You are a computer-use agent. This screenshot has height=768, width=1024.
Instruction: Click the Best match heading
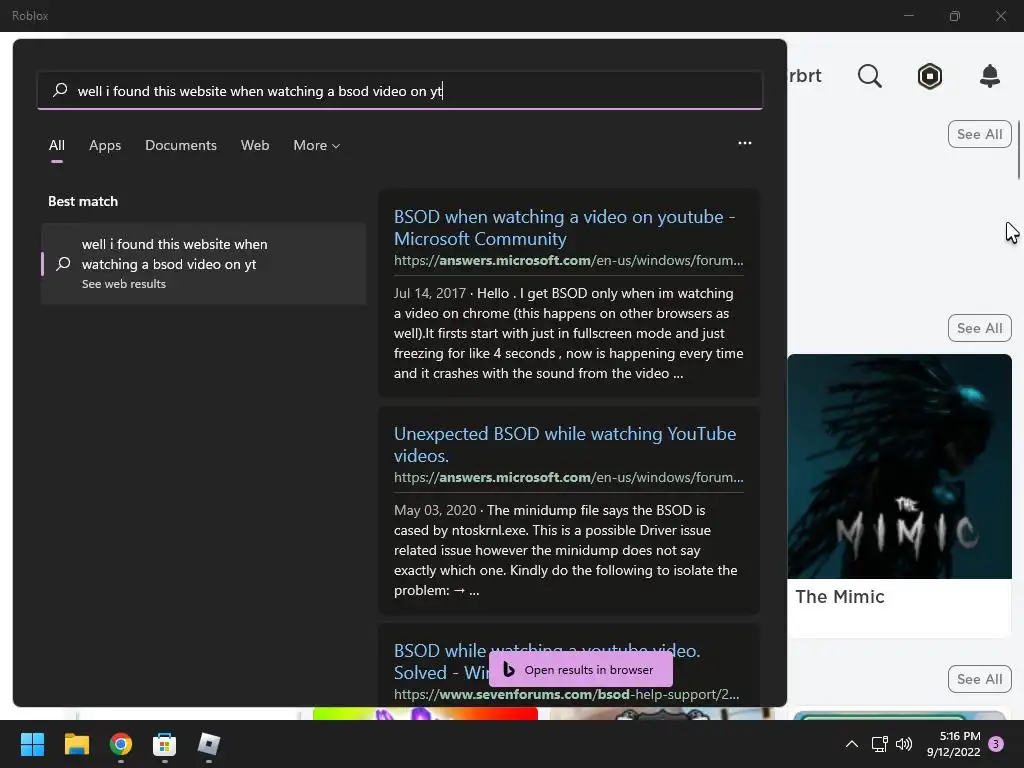click(x=83, y=201)
